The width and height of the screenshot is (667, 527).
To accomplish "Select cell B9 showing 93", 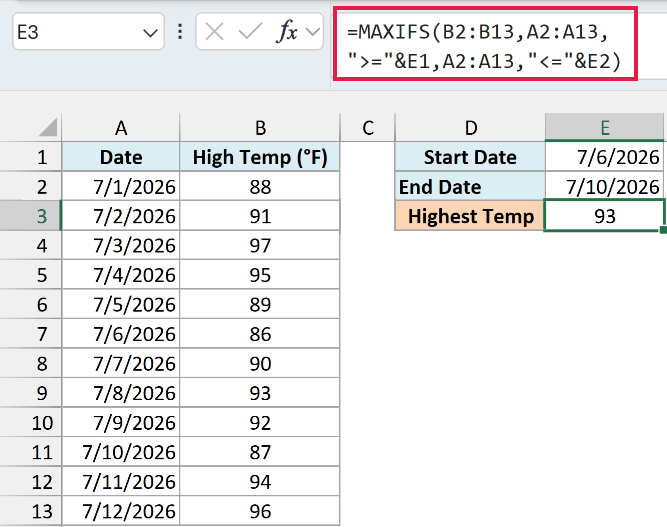I will [260, 393].
